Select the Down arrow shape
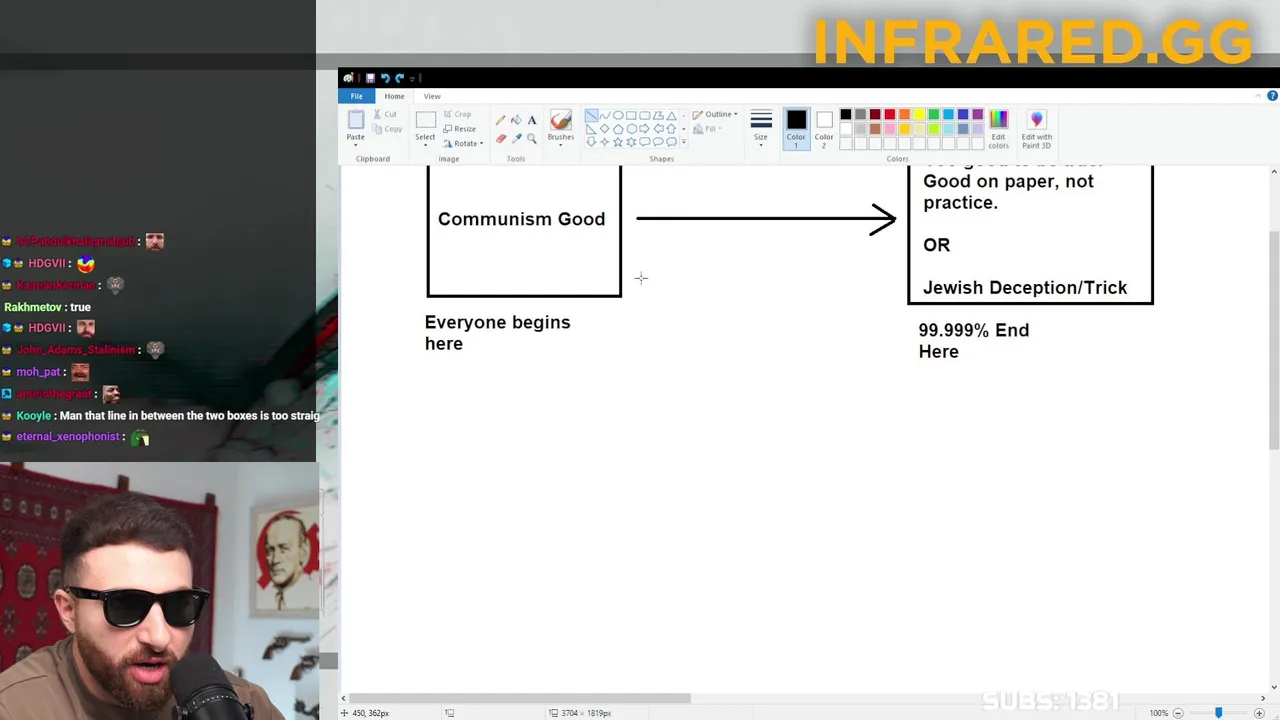 click(591, 142)
